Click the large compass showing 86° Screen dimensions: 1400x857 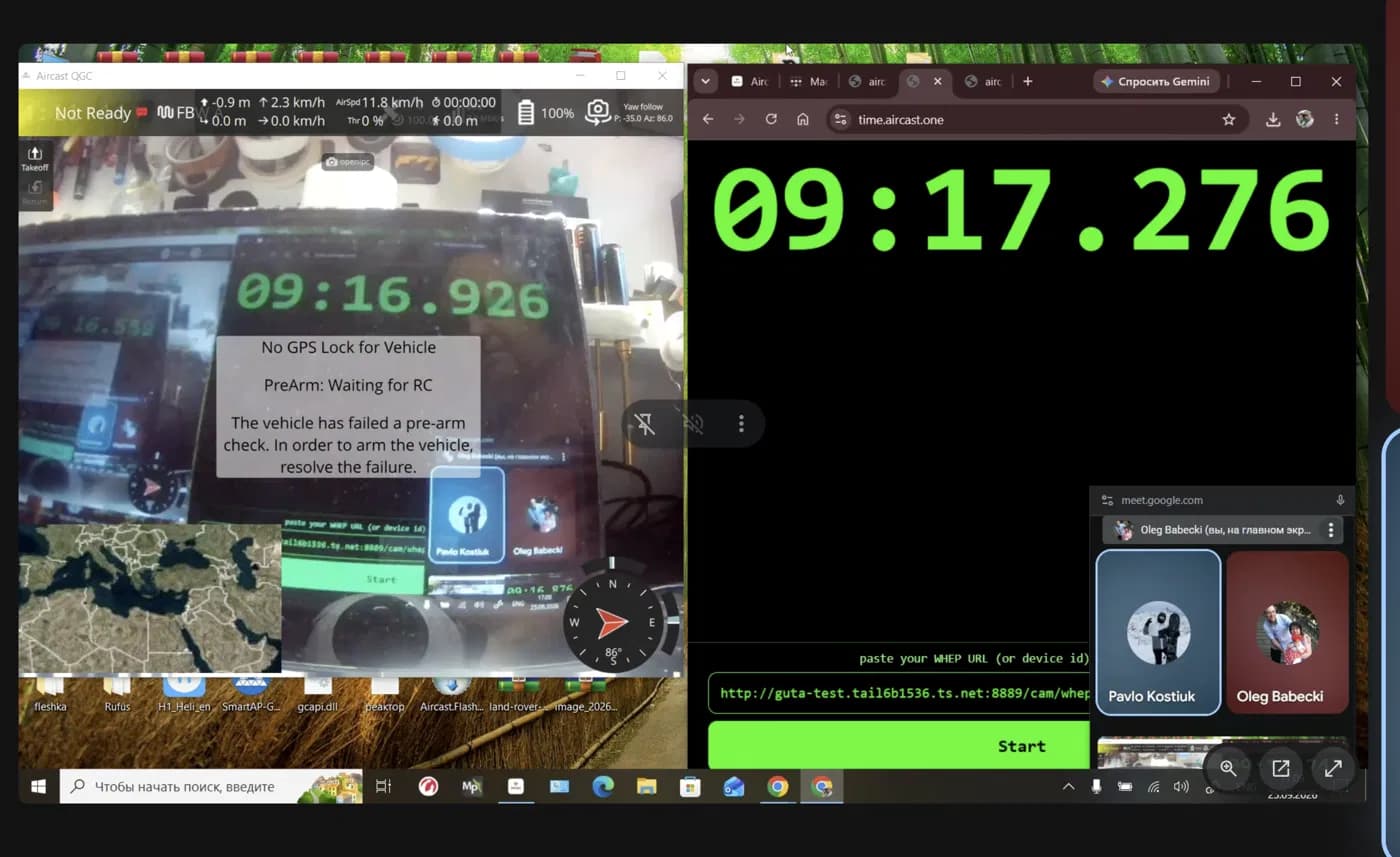point(612,623)
